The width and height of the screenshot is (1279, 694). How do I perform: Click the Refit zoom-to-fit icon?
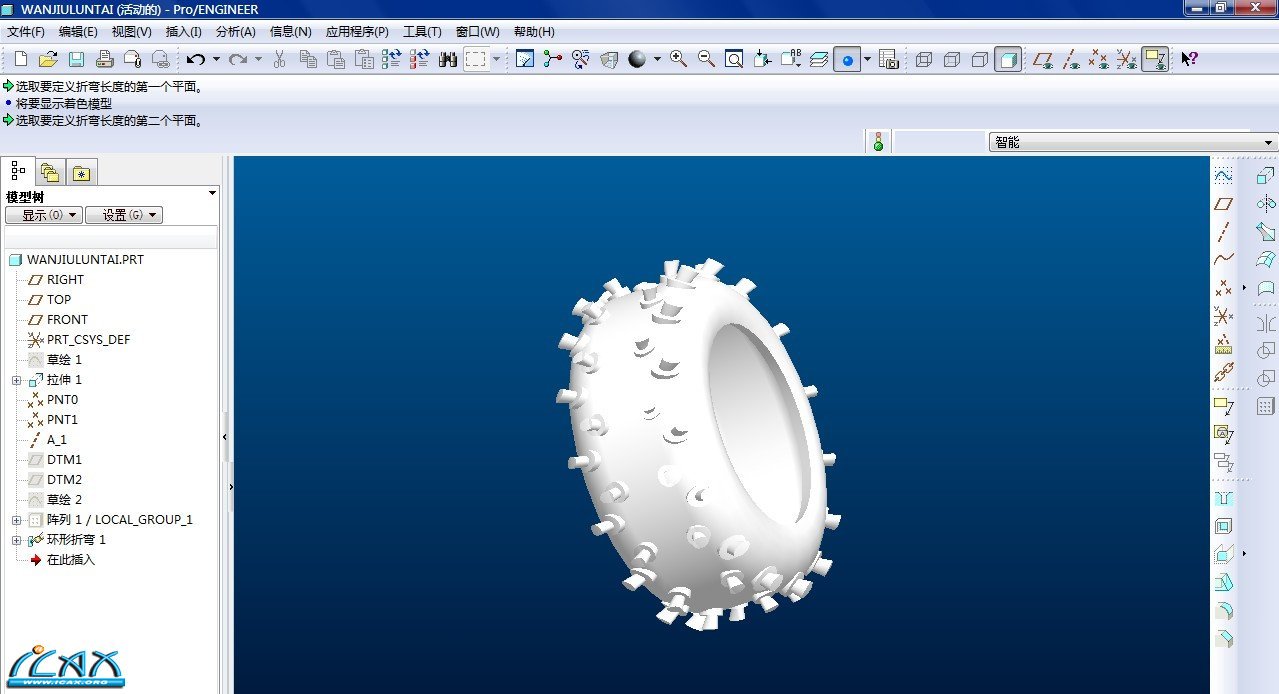tap(734, 59)
